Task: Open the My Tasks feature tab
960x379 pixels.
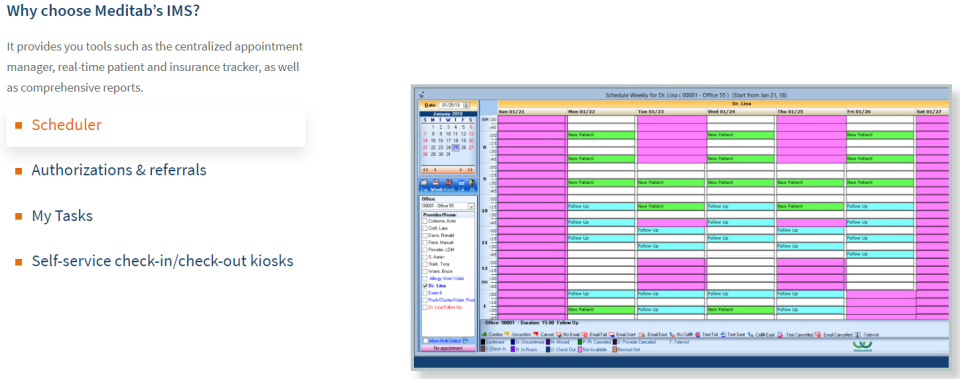Action: click(62, 216)
